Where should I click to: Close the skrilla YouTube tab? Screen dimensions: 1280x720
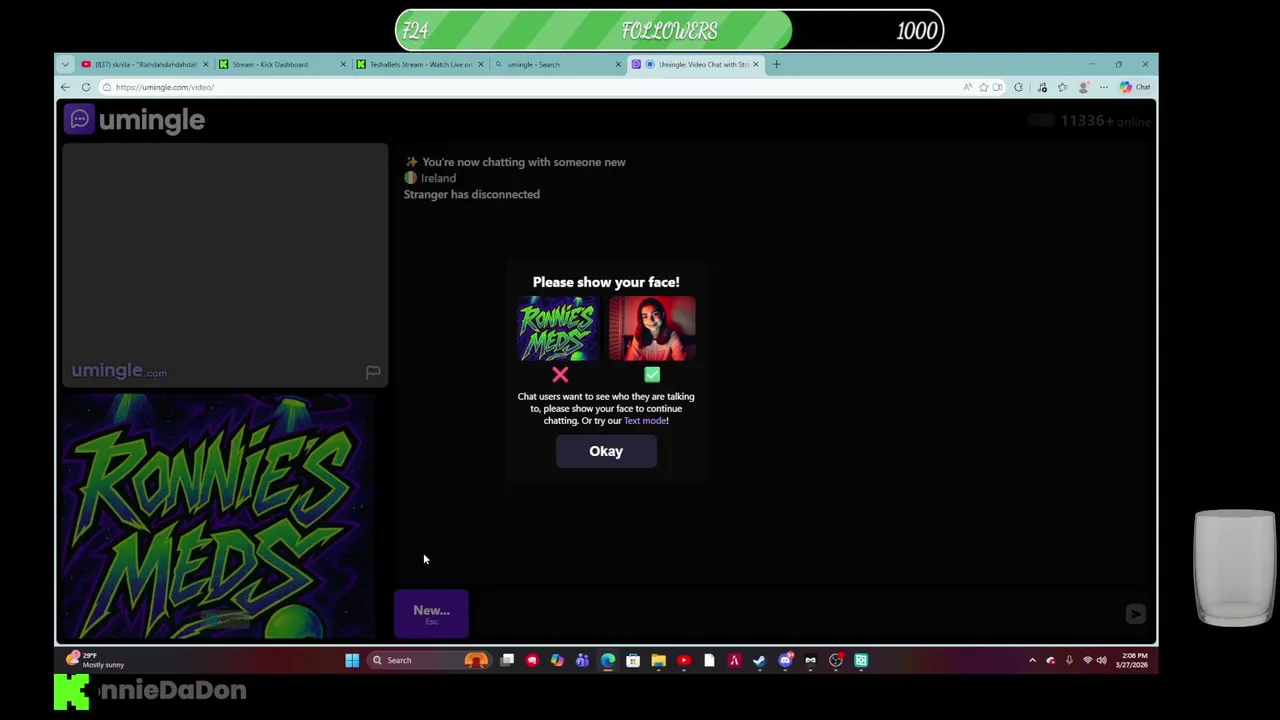(x=206, y=64)
